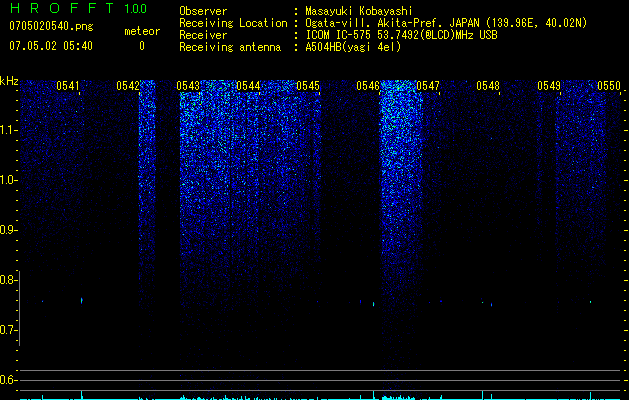
Task: Click the Receiving Location label
Action: [233, 23]
